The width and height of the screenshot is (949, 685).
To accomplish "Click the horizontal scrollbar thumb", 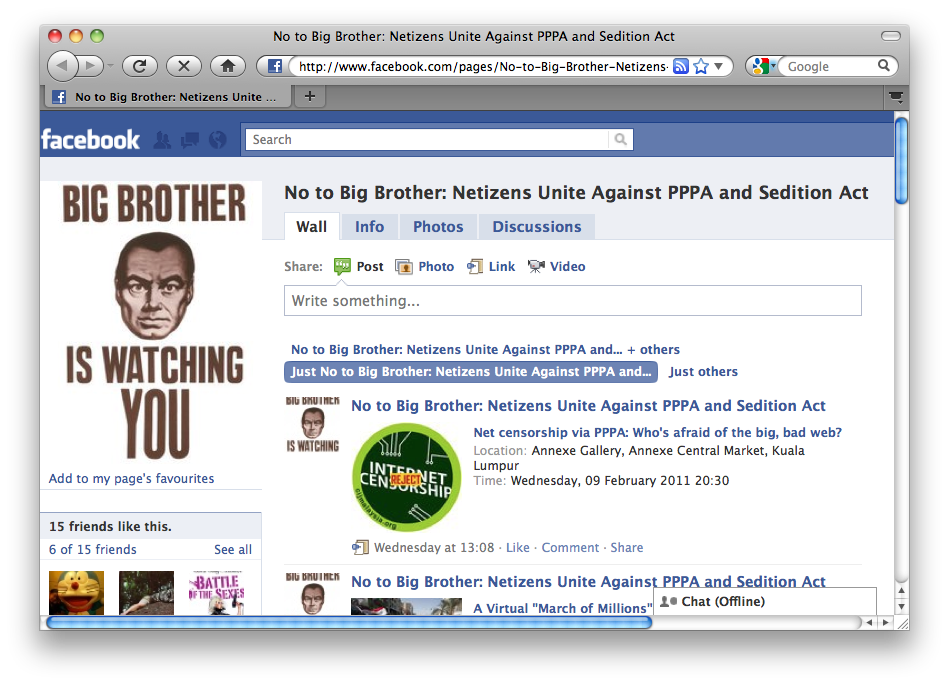I will (349, 623).
